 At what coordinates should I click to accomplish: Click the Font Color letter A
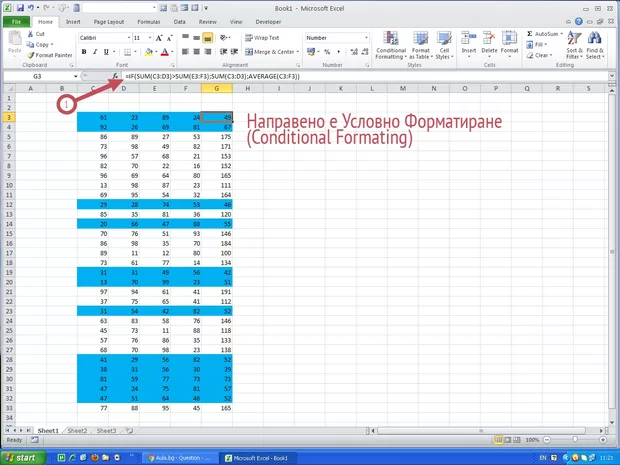[x=165, y=52]
